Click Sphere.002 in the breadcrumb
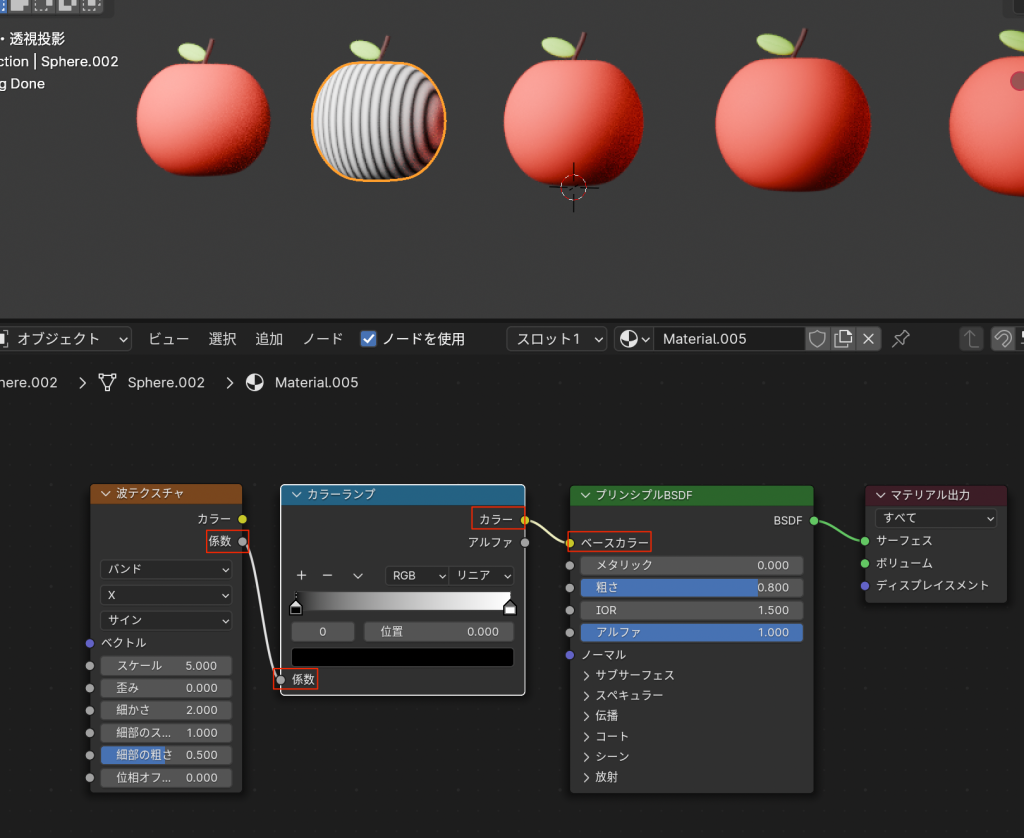Image resolution: width=1024 pixels, height=838 pixels. click(165, 383)
